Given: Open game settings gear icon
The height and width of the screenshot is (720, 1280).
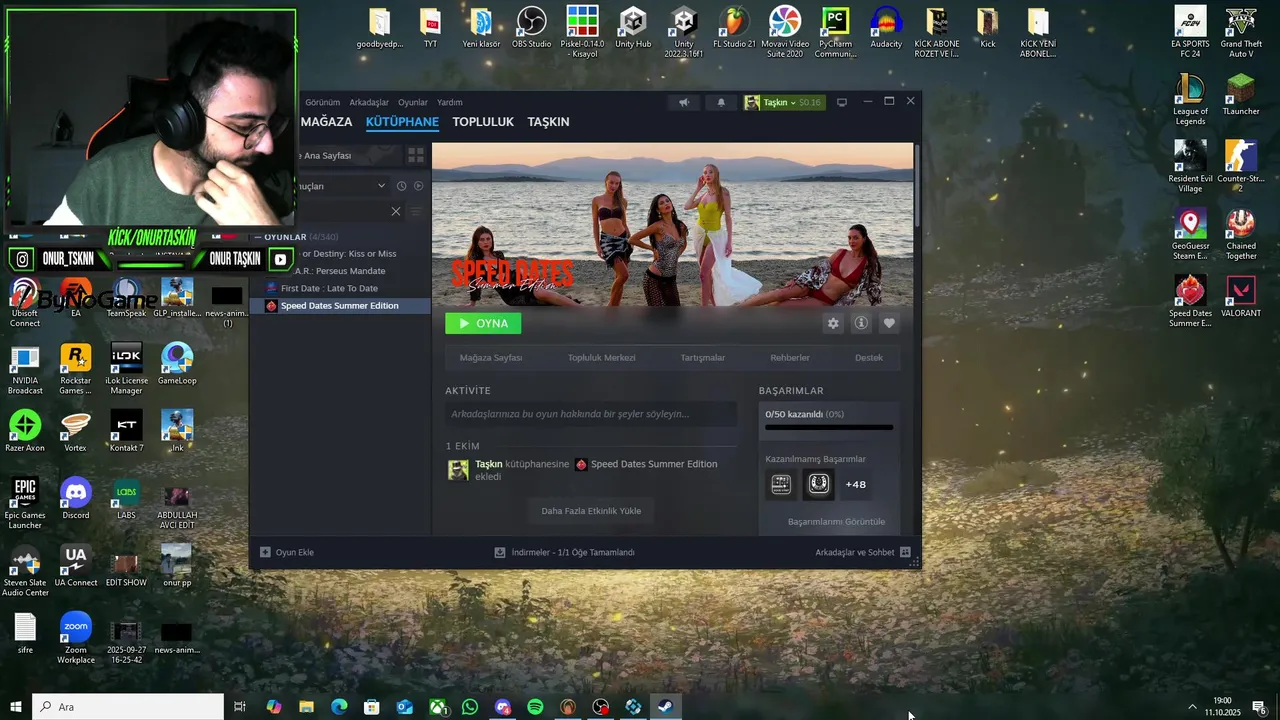Looking at the screenshot, I should tap(833, 323).
